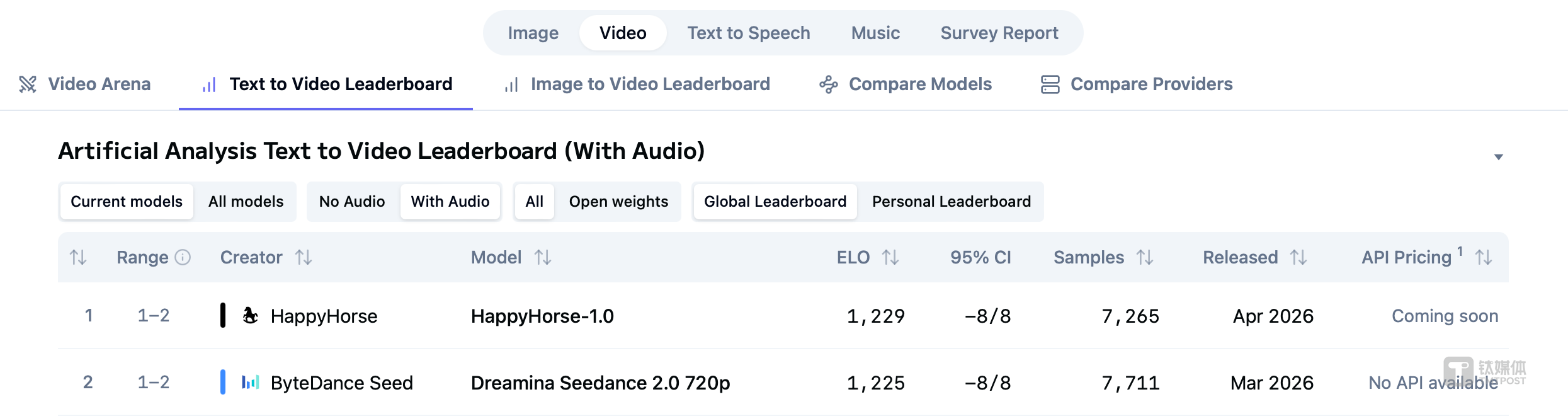Sort by ELO column arrows
Viewport: 1568px width, 416px height.
tap(890, 257)
